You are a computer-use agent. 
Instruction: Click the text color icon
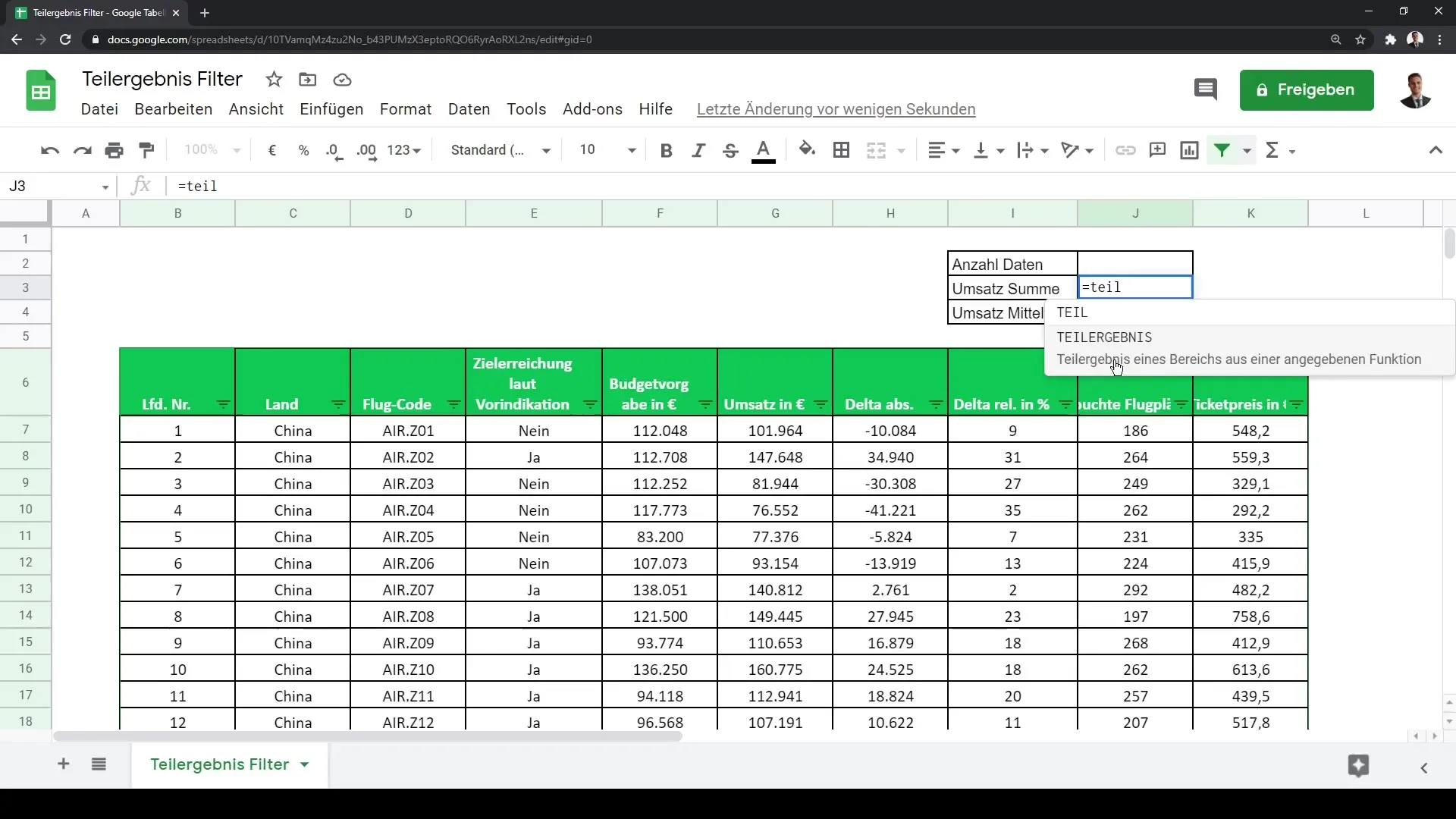coord(764,150)
